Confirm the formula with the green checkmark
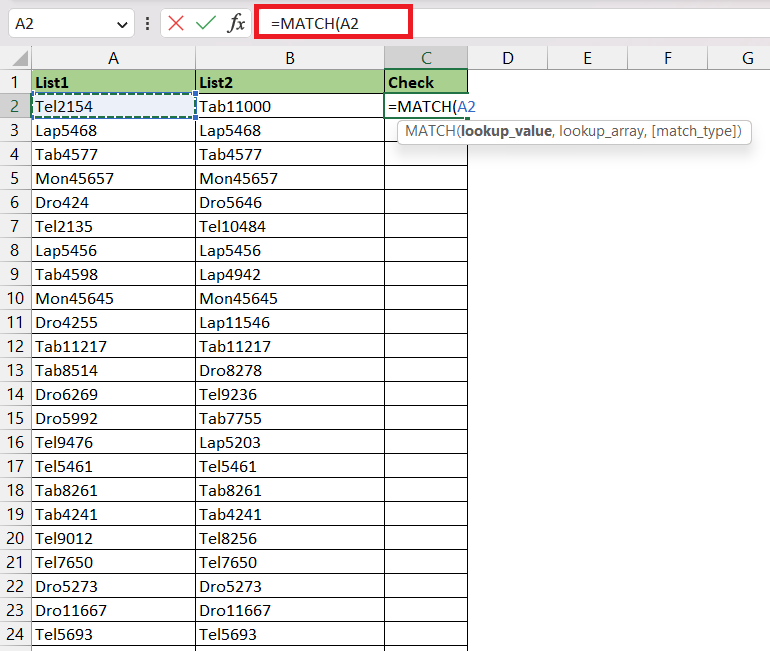Image resolution: width=770 pixels, height=651 pixels. tap(206, 23)
